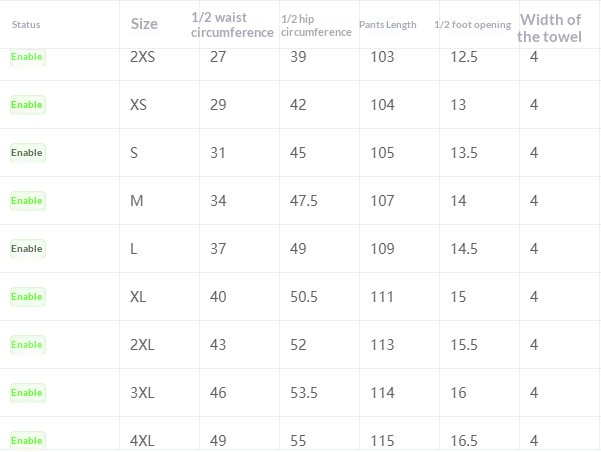
Task: Select the 1/2 hip circumference header
Action: pos(315,24)
